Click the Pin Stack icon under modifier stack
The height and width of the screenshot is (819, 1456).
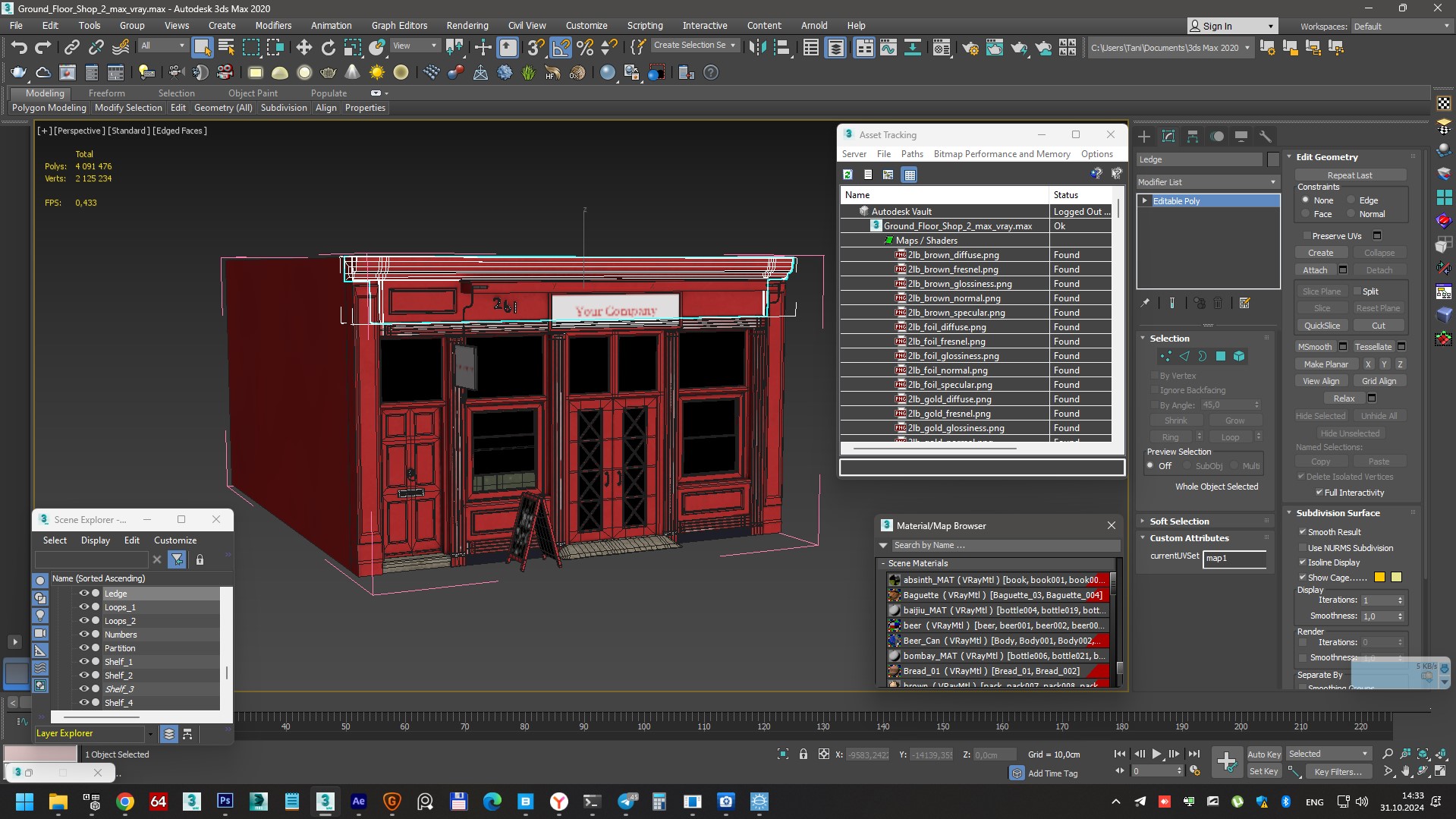pyautogui.click(x=1145, y=303)
